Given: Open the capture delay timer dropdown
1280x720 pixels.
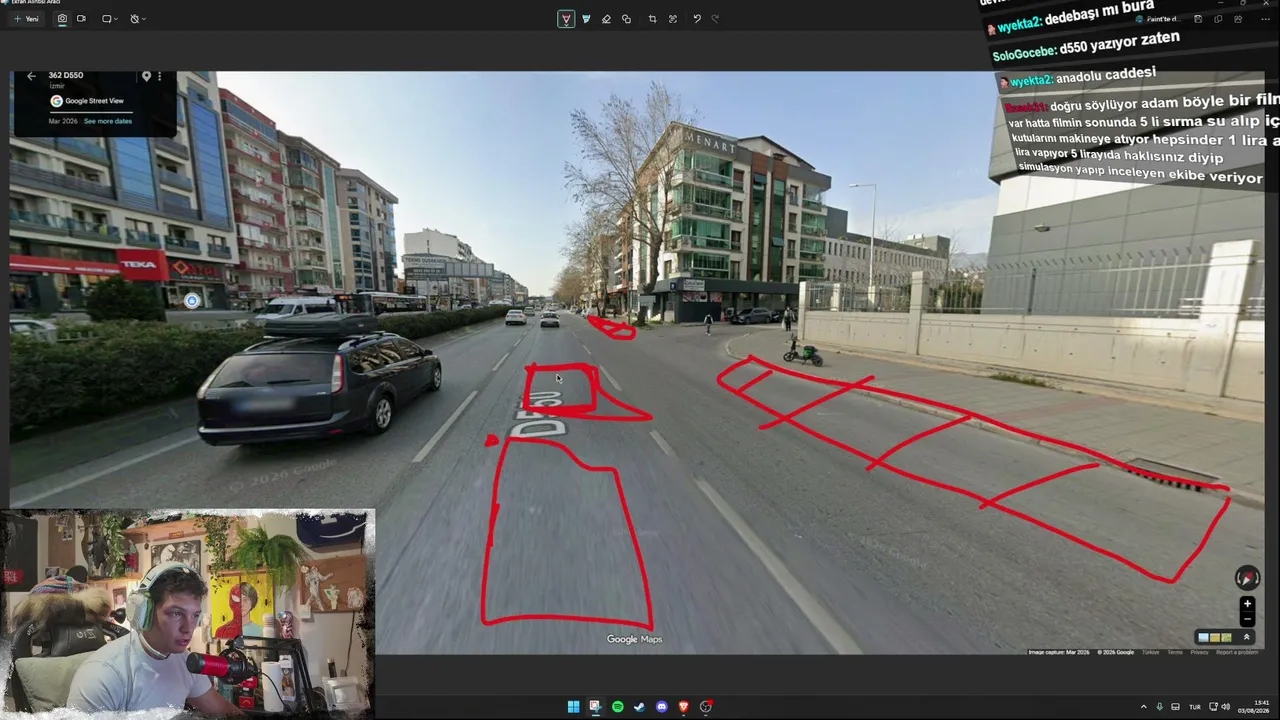Looking at the screenshot, I should (137, 19).
